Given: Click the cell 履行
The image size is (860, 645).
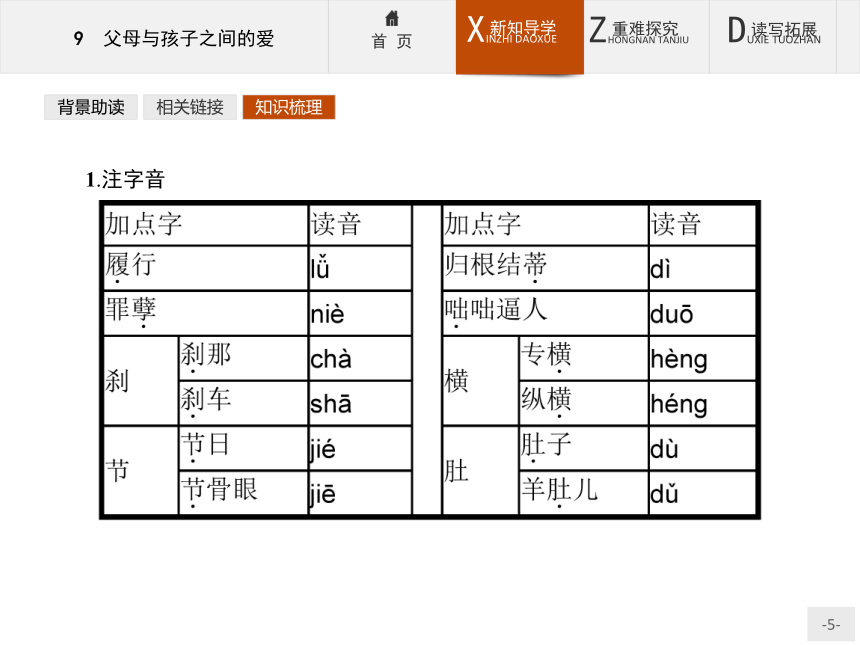Looking at the screenshot, I should click(206, 268).
